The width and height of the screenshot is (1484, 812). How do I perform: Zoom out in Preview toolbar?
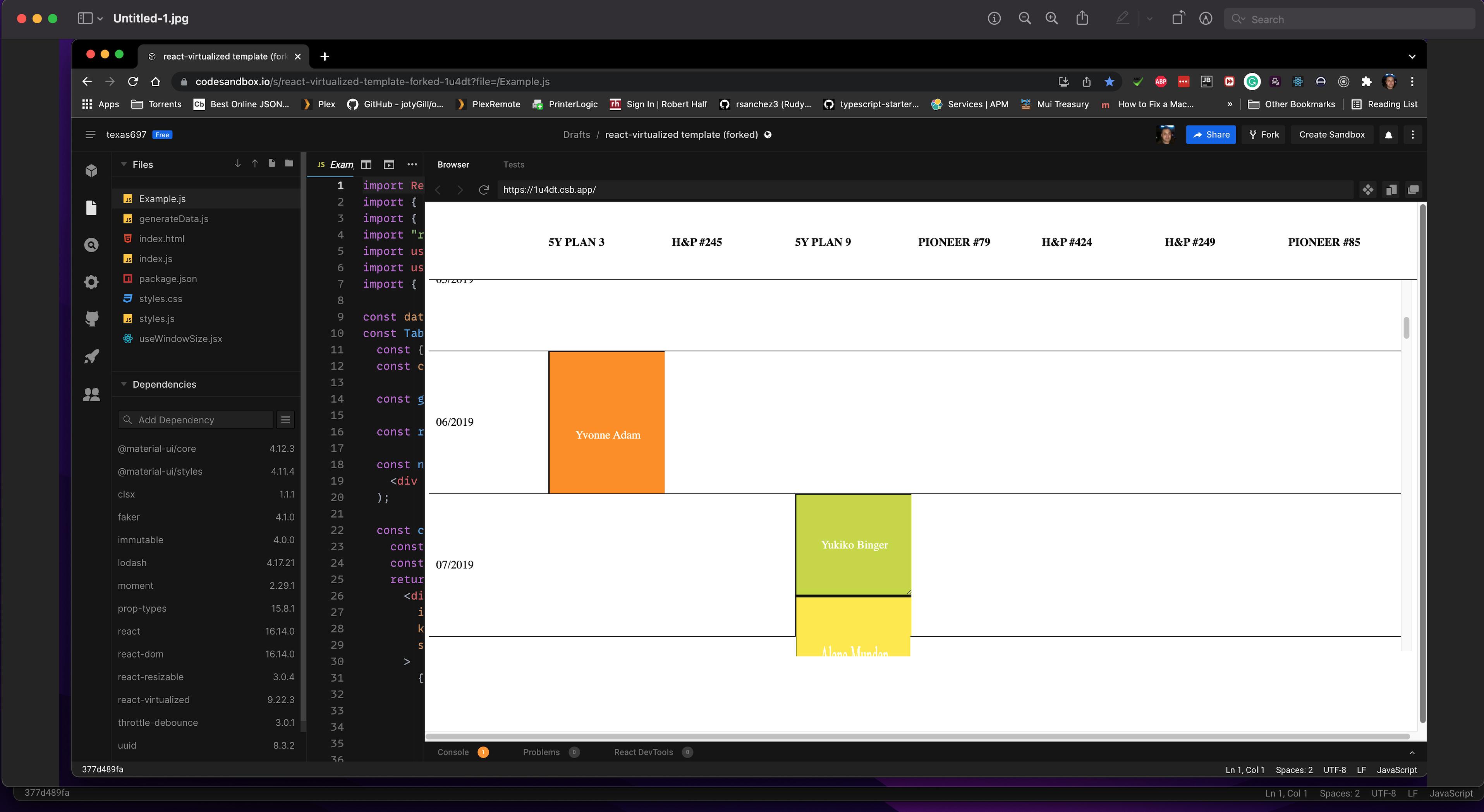pos(1024,19)
